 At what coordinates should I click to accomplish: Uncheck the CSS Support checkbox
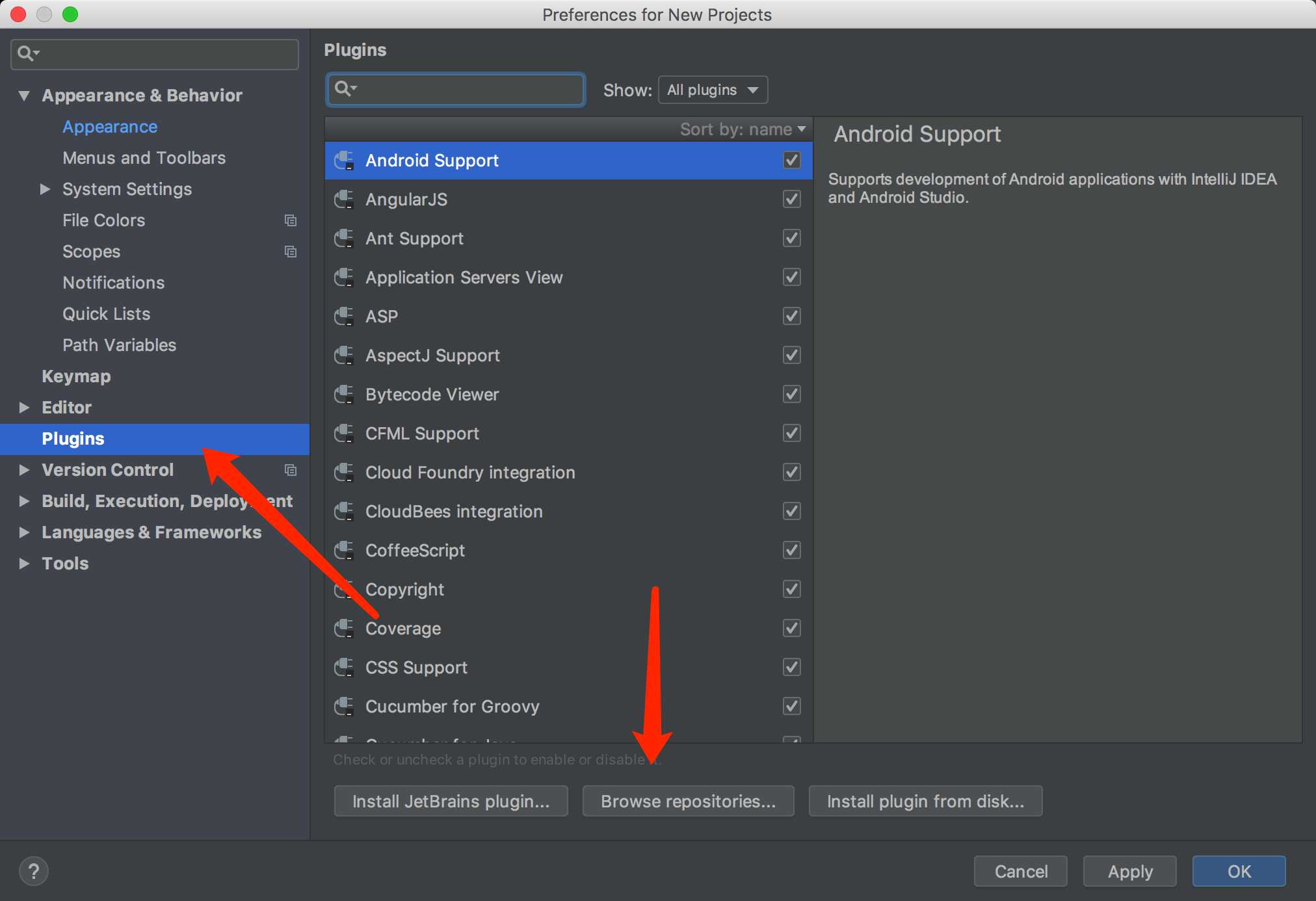pyautogui.click(x=792, y=667)
